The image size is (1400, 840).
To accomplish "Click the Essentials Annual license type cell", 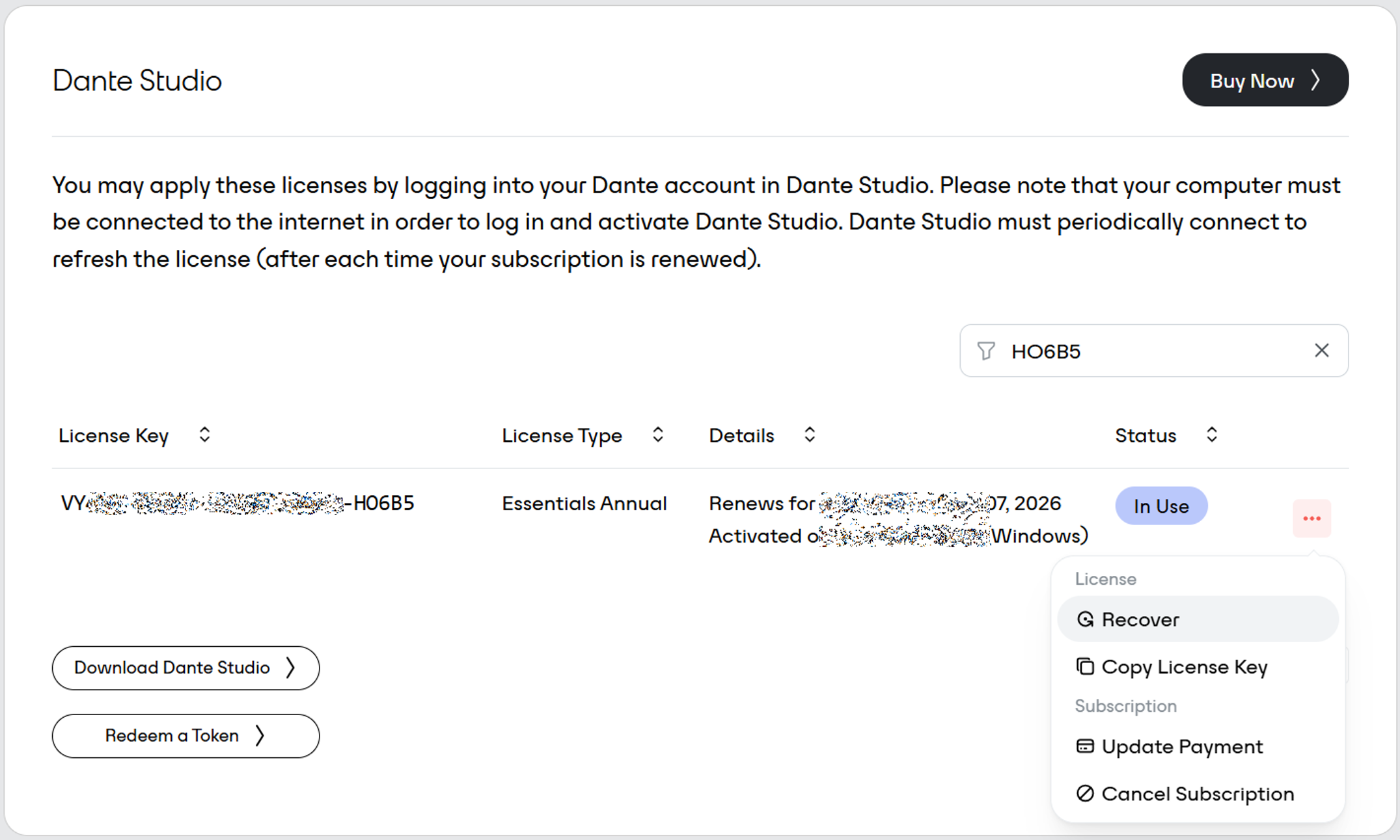I will tap(584, 504).
